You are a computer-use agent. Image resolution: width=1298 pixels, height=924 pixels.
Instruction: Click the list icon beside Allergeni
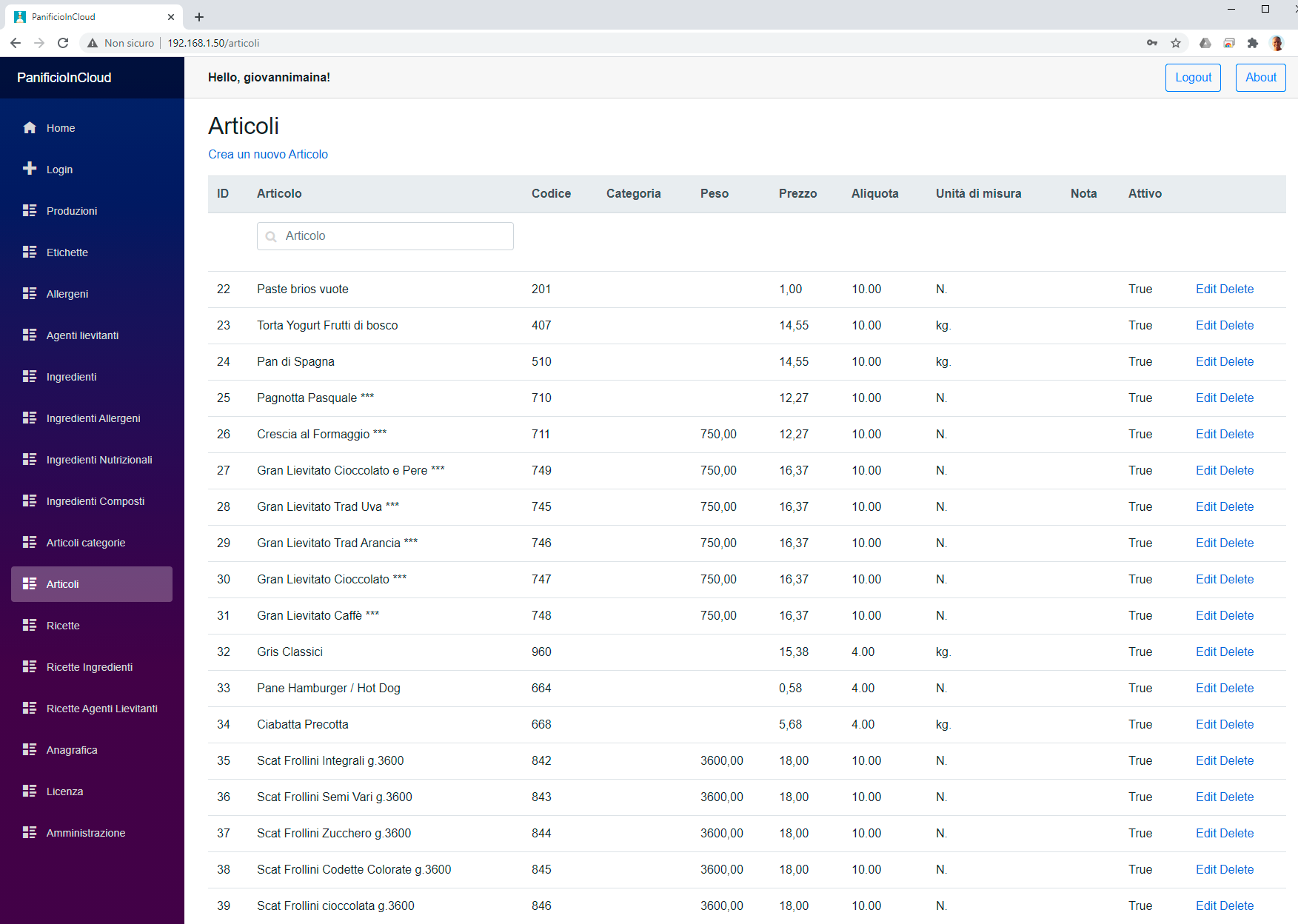30,293
